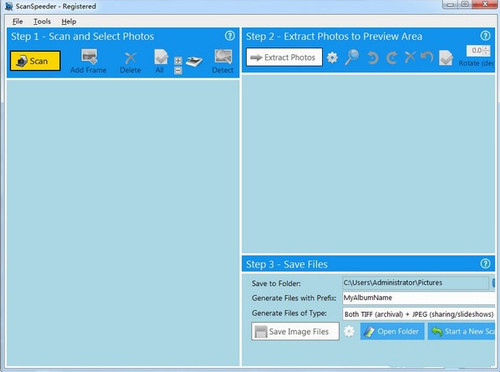Add a frame with Add Frame
The height and width of the screenshot is (372, 500).
pos(88,61)
